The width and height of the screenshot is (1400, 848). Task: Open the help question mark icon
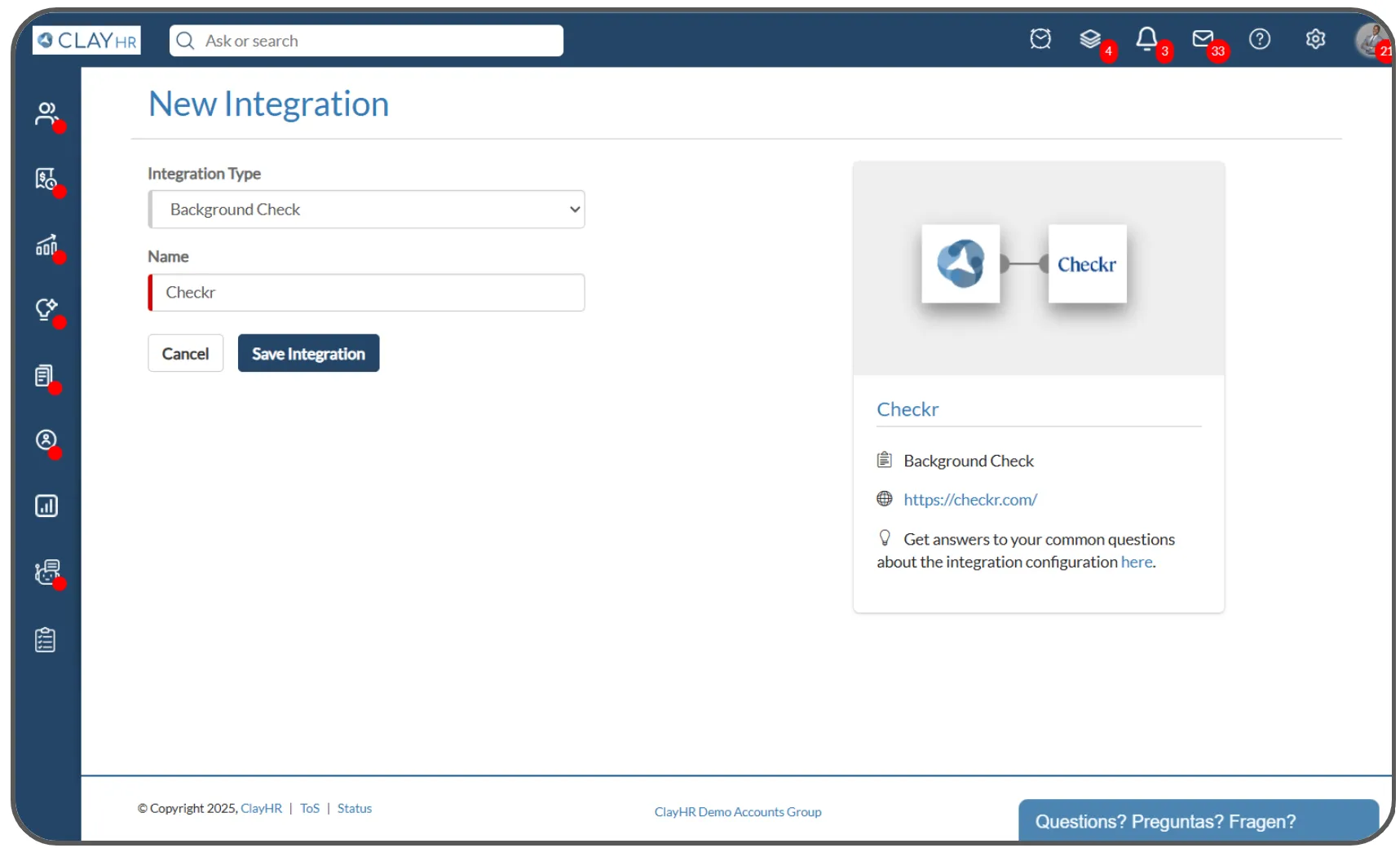(x=1260, y=39)
